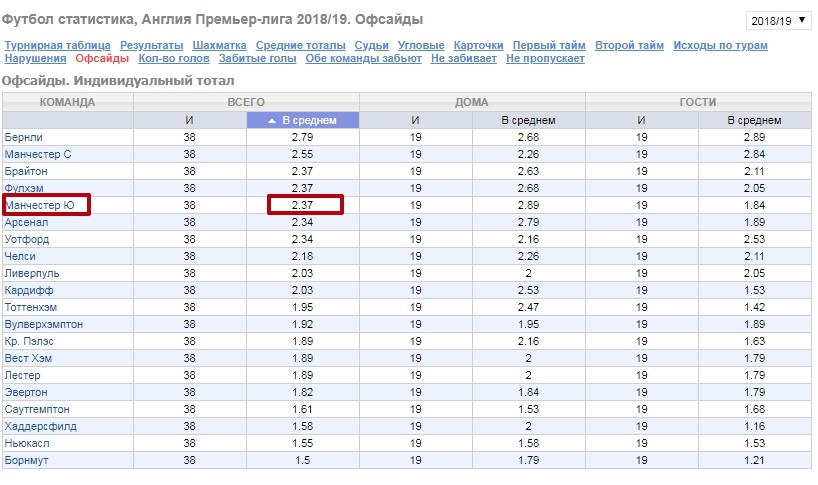Sort by the И column under ГОСТИ

point(641,120)
